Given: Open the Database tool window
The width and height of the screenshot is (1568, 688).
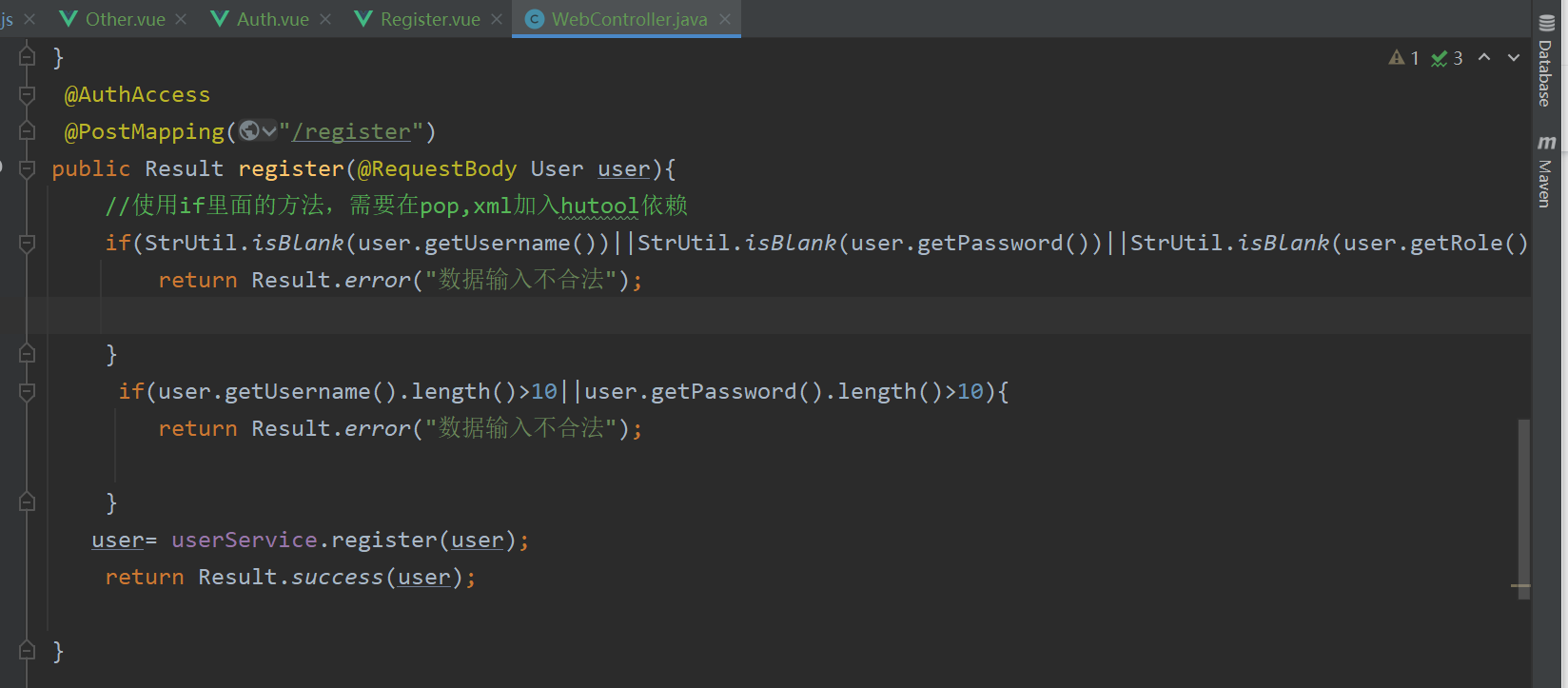Looking at the screenshot, I should 1545,62.
